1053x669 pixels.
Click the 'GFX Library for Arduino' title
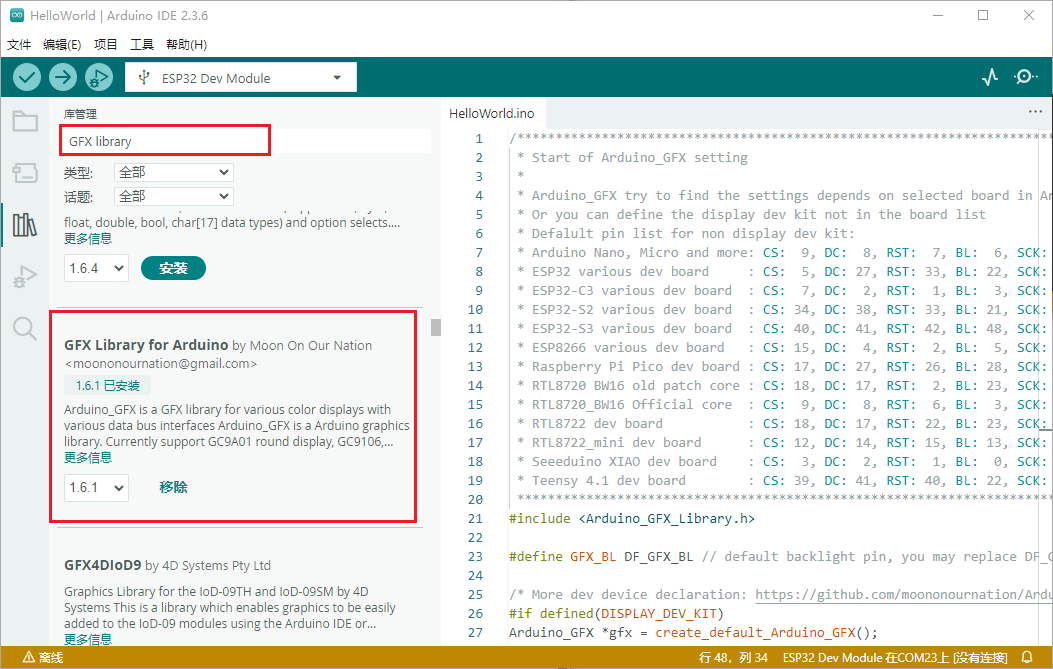[146, 345]
